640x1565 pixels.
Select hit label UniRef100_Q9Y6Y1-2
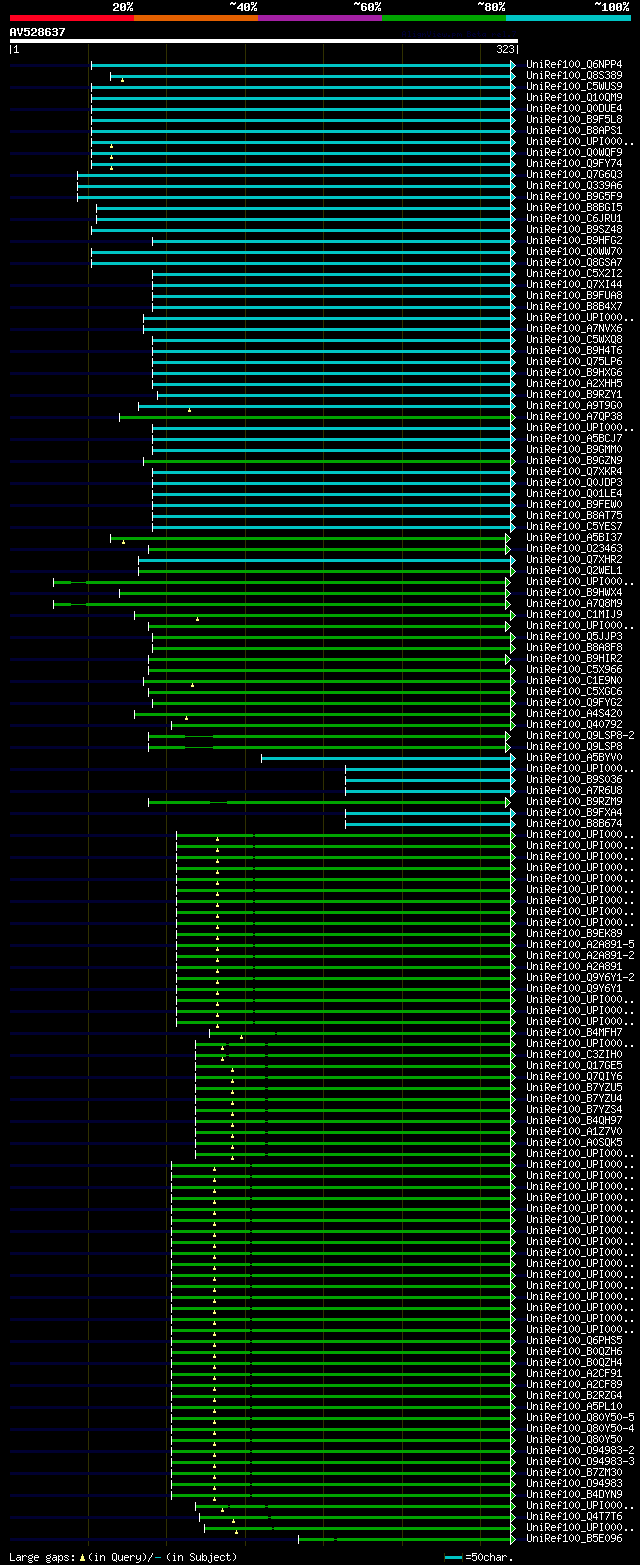pyautogui.click(x=580, y=978)
